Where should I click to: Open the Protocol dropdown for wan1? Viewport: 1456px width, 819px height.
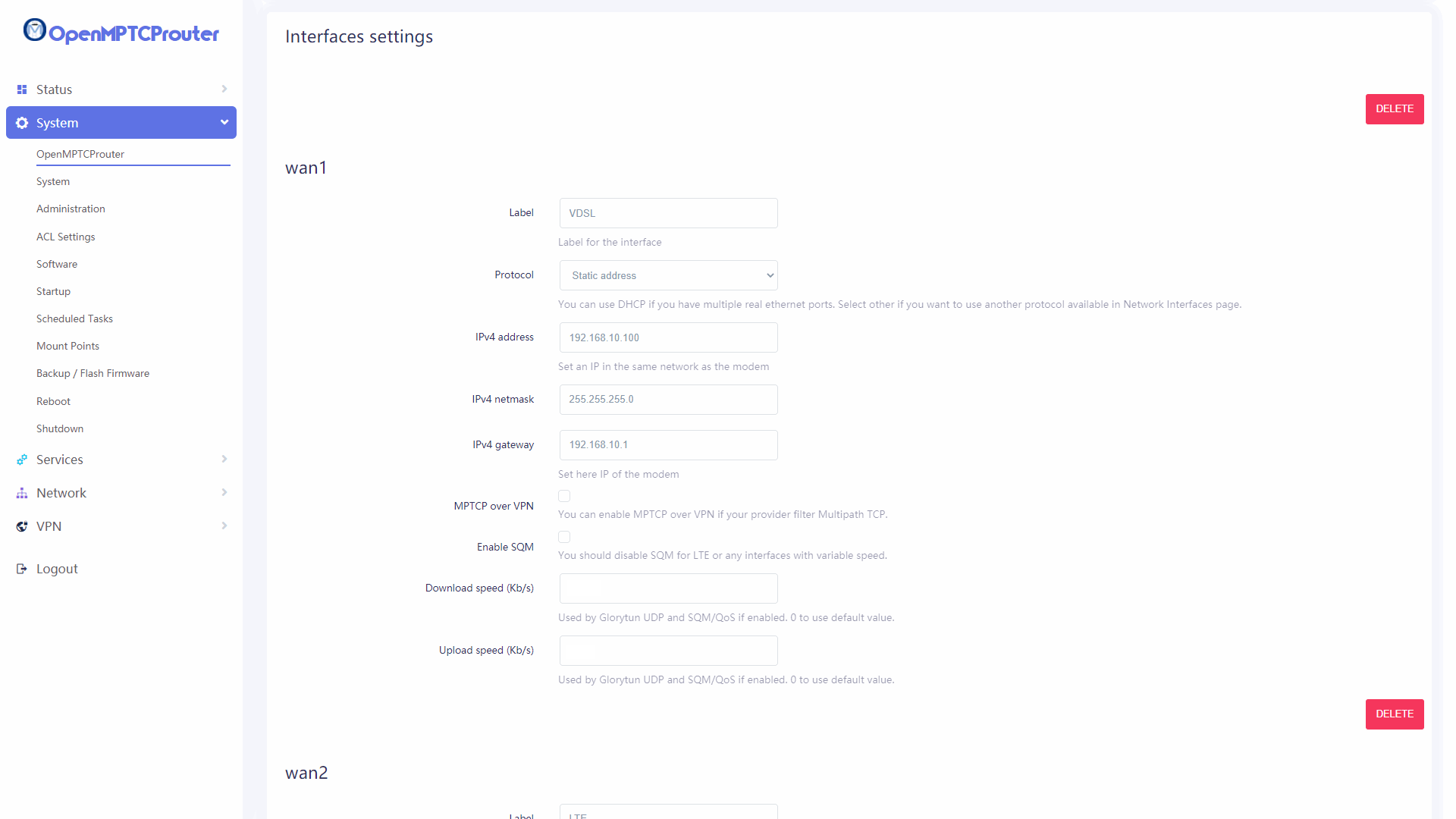pyautogui.click(x=668, y=275)
